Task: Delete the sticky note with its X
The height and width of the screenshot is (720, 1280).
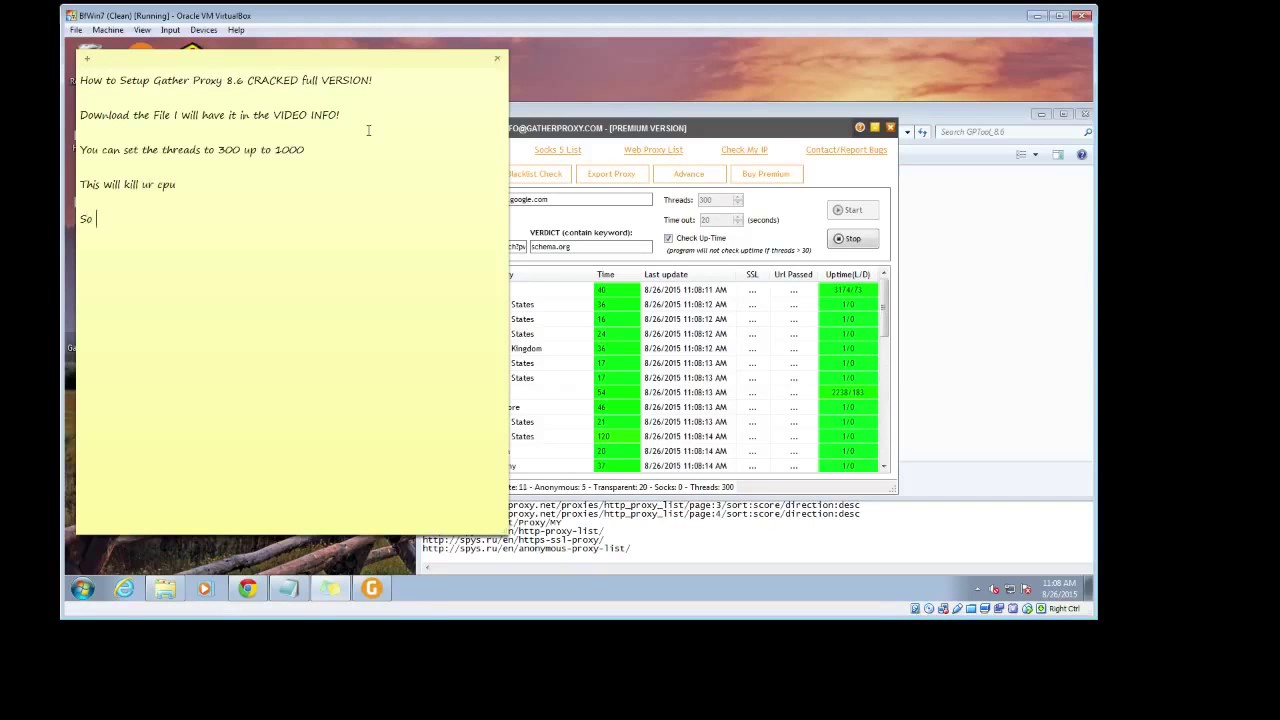Action: pos(497,58)
